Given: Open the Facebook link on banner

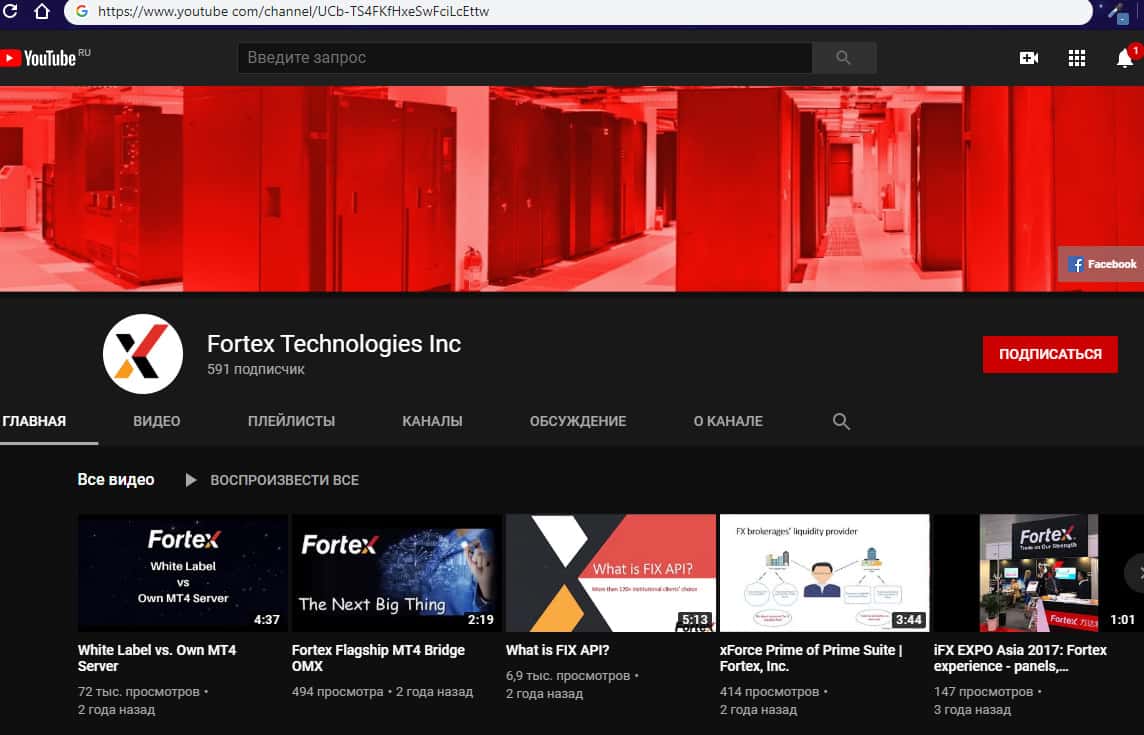Looking at the screenshot, I should click(1102, 264).
